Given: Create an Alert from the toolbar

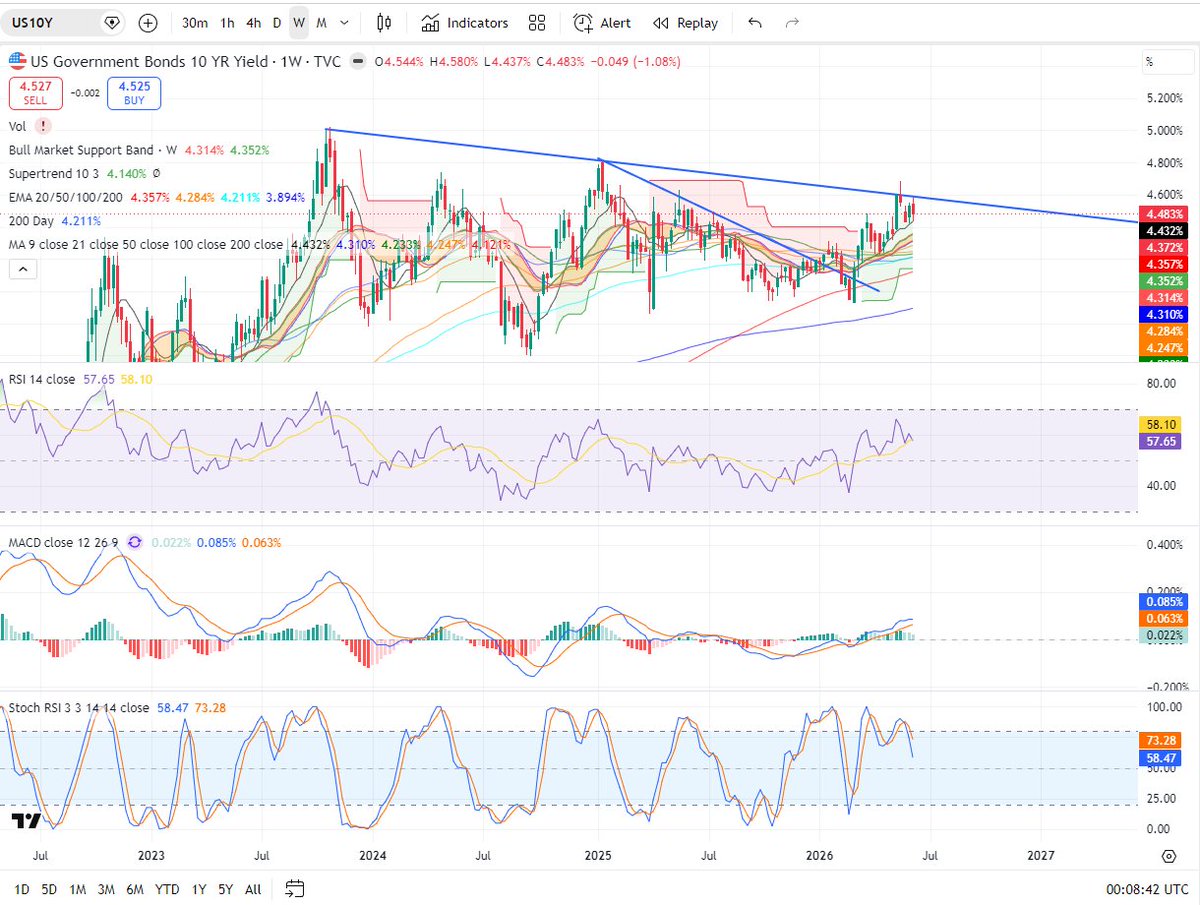Looking at the screenshot, I should tap(603, 22).
